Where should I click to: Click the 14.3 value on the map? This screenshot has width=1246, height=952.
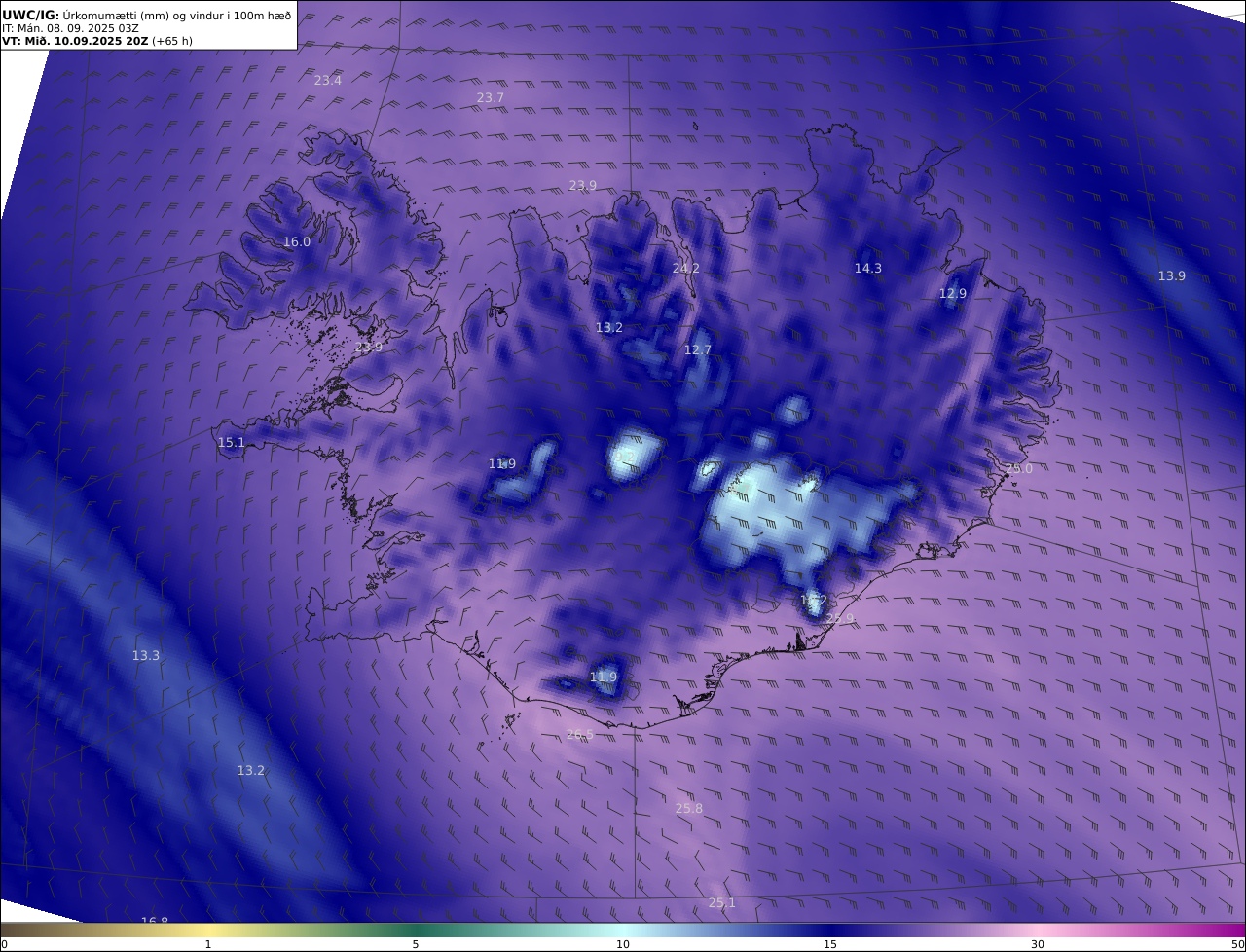tap(868, 269)
